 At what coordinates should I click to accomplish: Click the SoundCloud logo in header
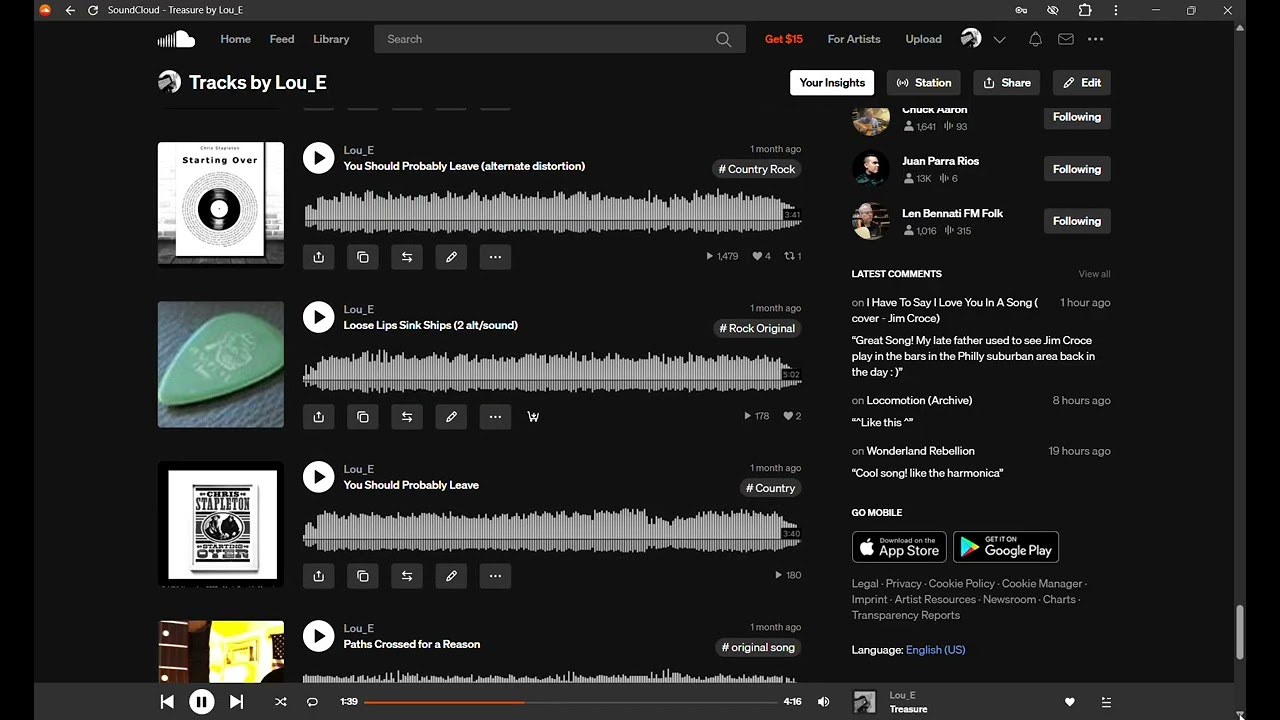click(176, 39)
